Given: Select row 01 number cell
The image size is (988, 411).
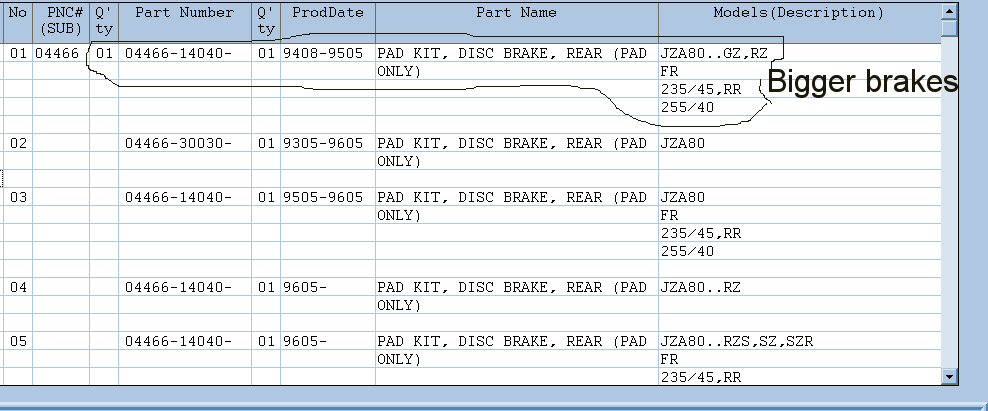Looking at the screenshot, I should [18, 53].
